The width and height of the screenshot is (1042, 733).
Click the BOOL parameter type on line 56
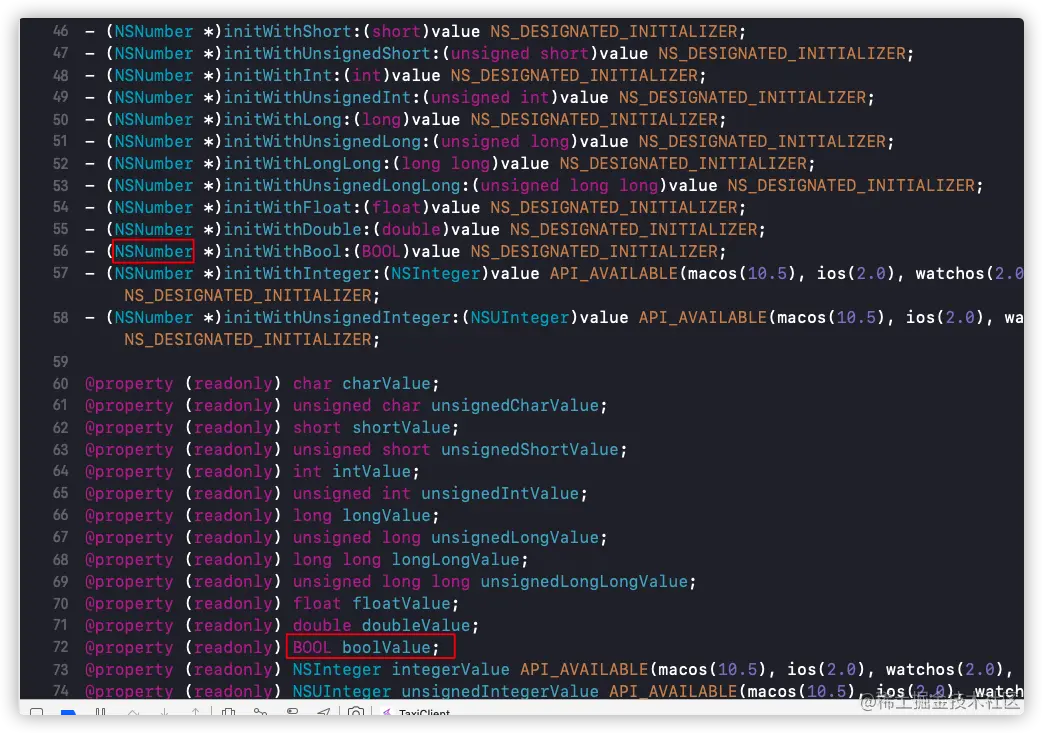coord(381,251)
